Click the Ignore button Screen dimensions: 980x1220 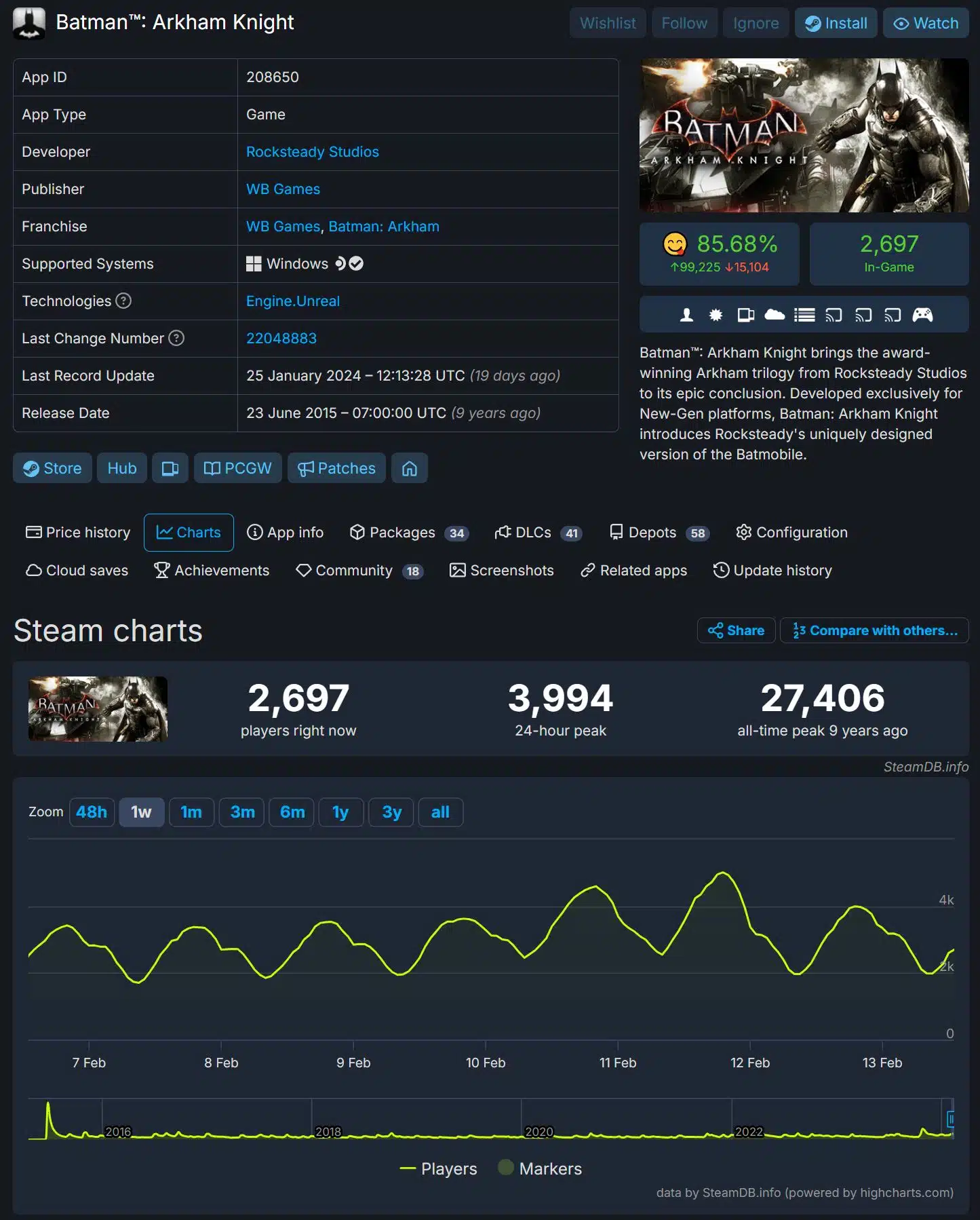(756, 23)
